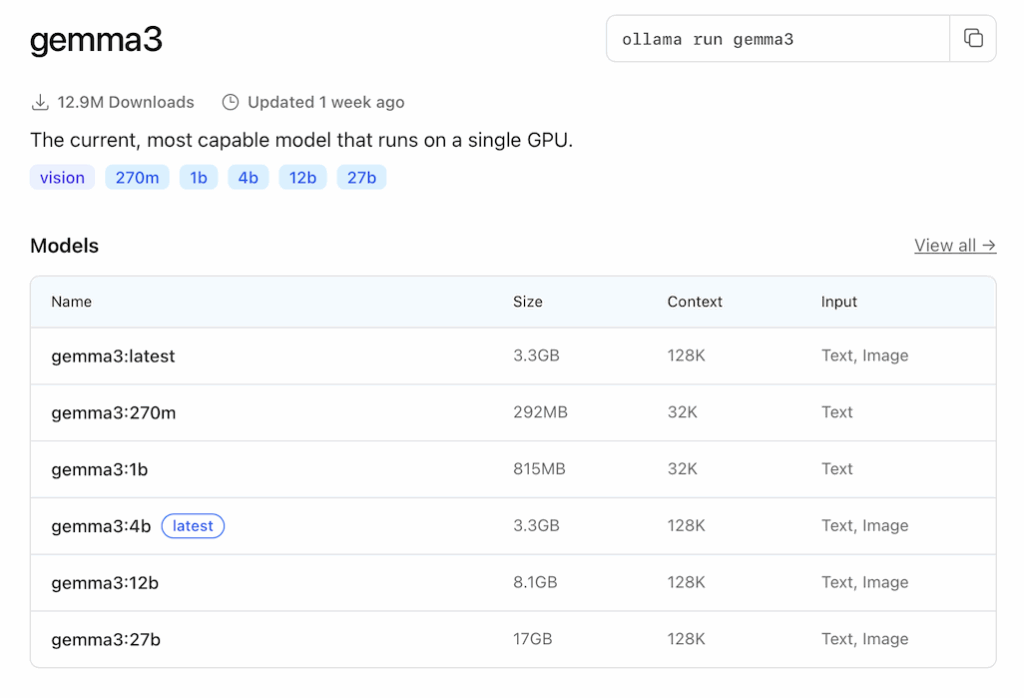
Task: Click the gemma3 page title
Action: 96,40
